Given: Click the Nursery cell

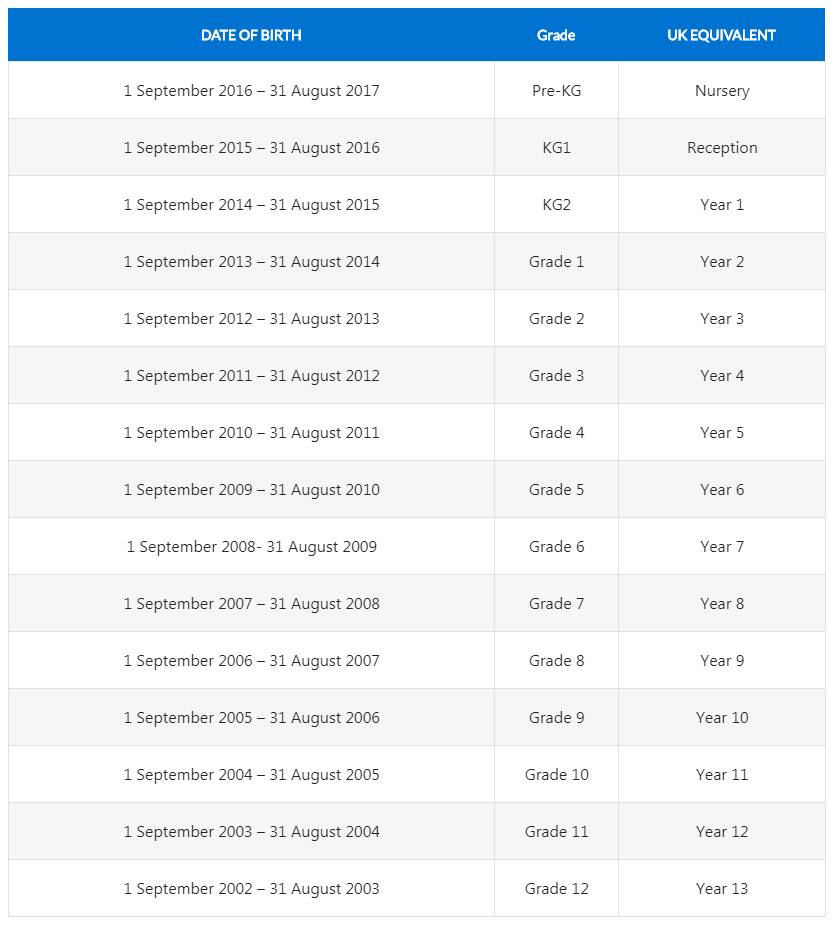Looking at the screenshot, I should tap(721, 91).
